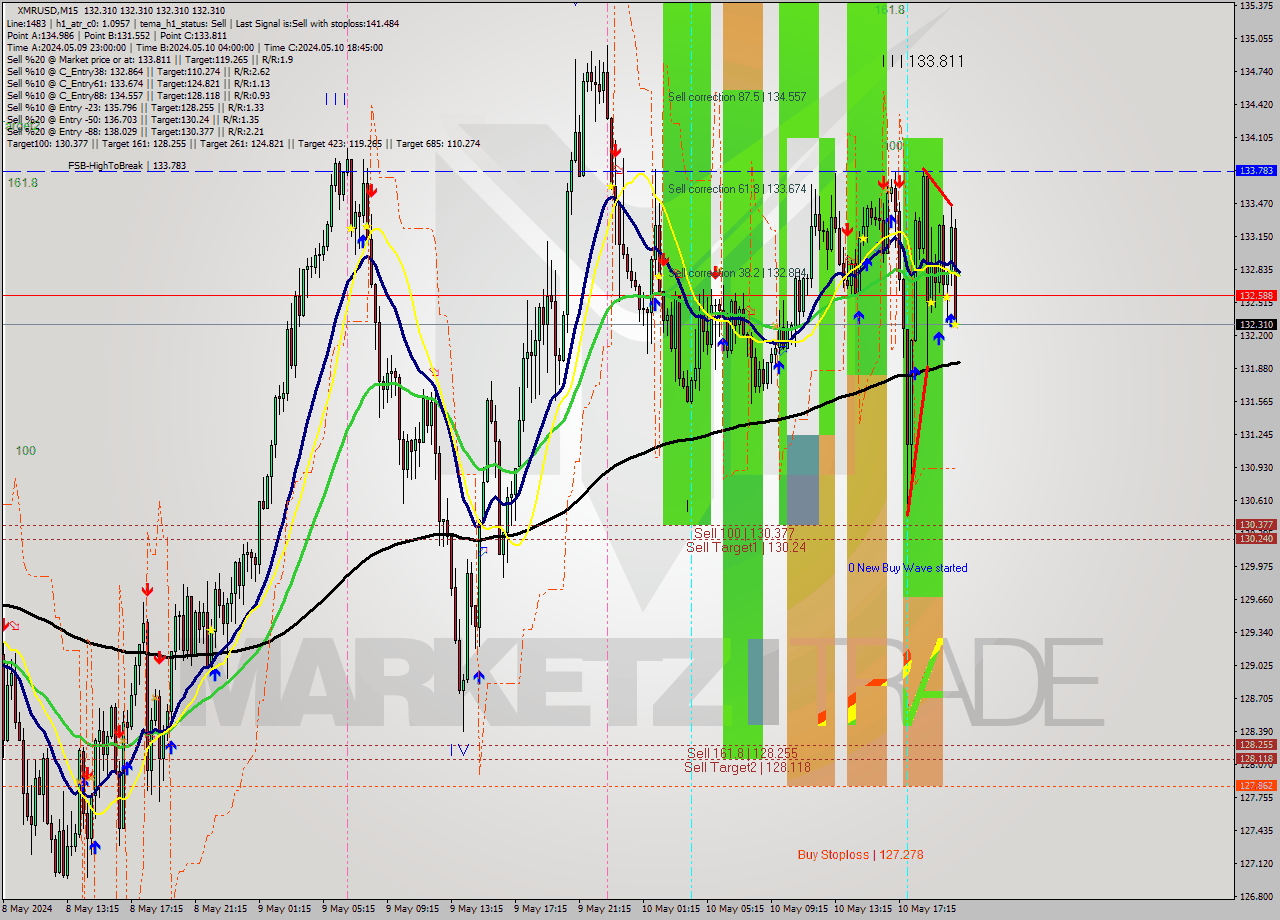Select the '0 New Buy Wave started' text
Viewport: 1280px width, 920px height.
908,568
